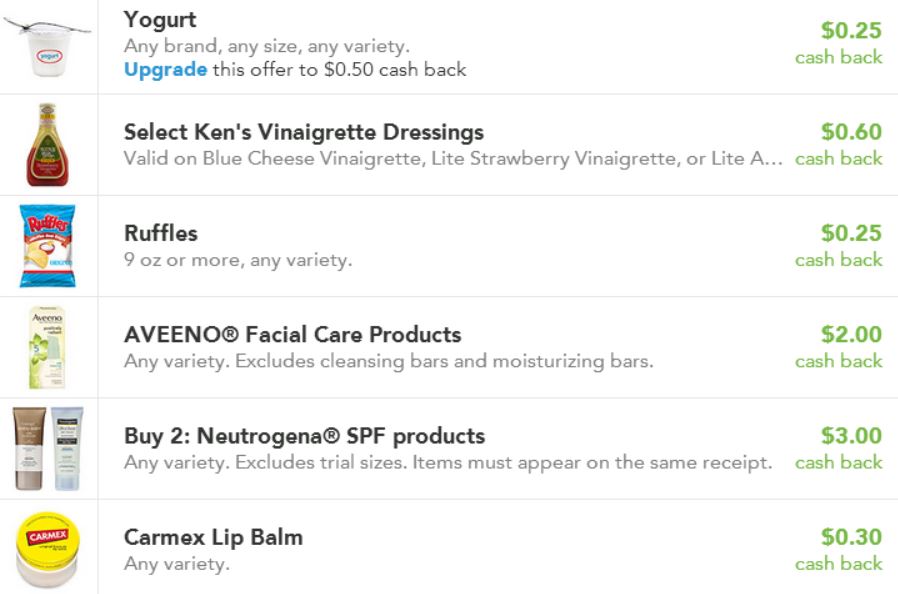
Task: Click Ken's dressing truncated description text
Action: tap(453, 159)
